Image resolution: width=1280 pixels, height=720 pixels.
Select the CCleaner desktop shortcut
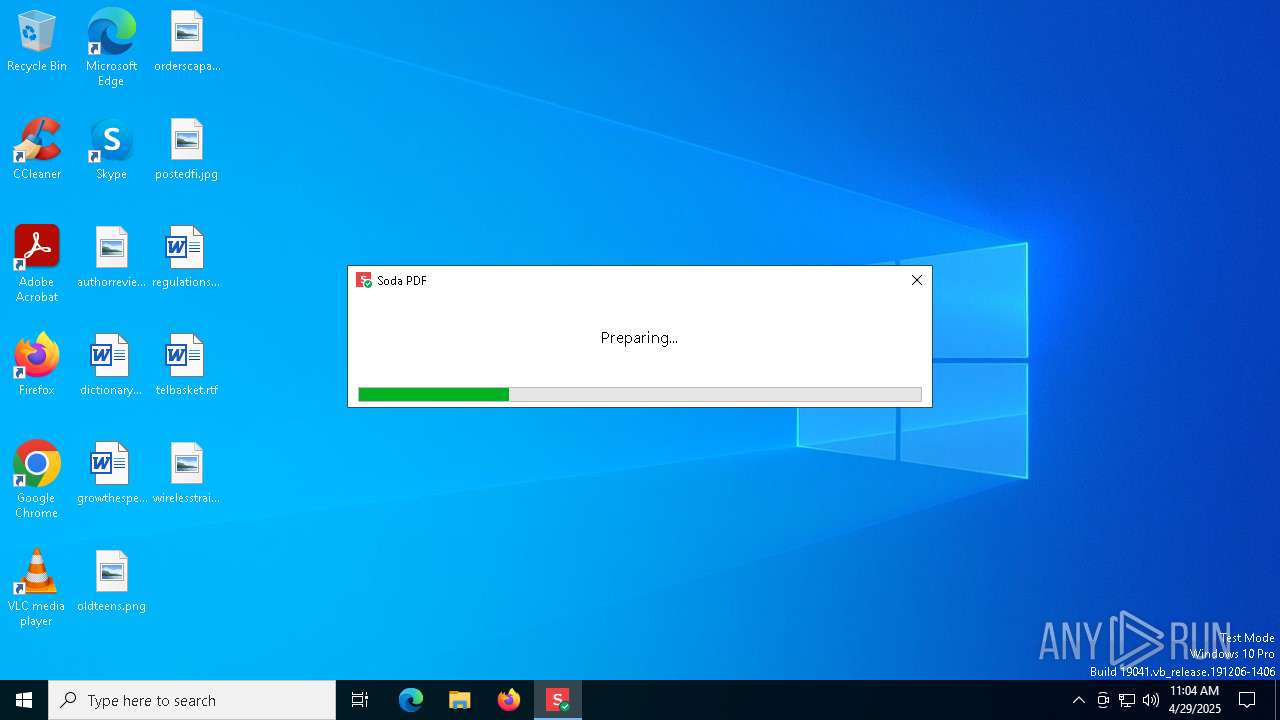(37, 150)
